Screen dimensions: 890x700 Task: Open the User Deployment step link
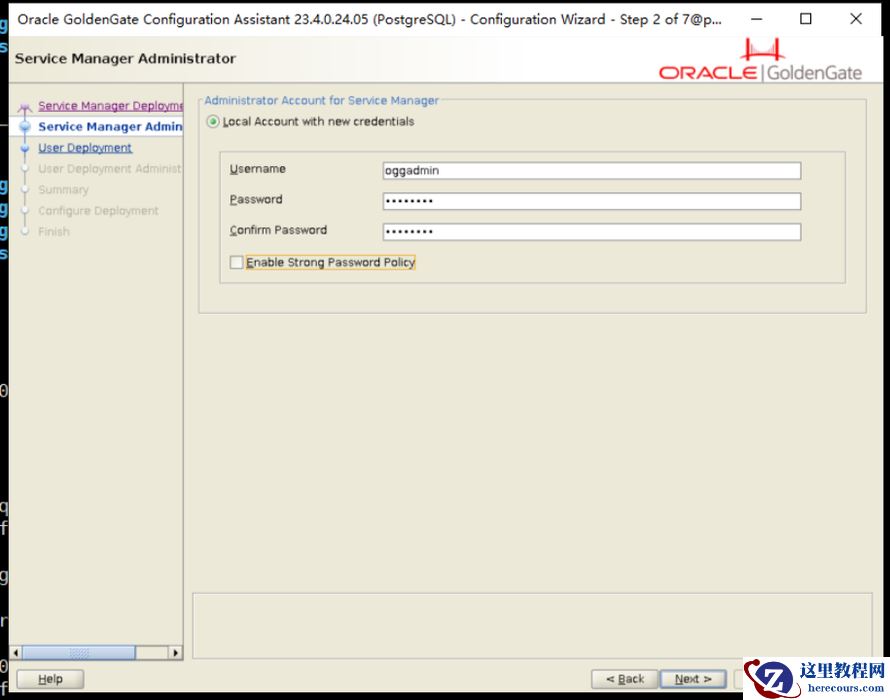coord(85,148)
